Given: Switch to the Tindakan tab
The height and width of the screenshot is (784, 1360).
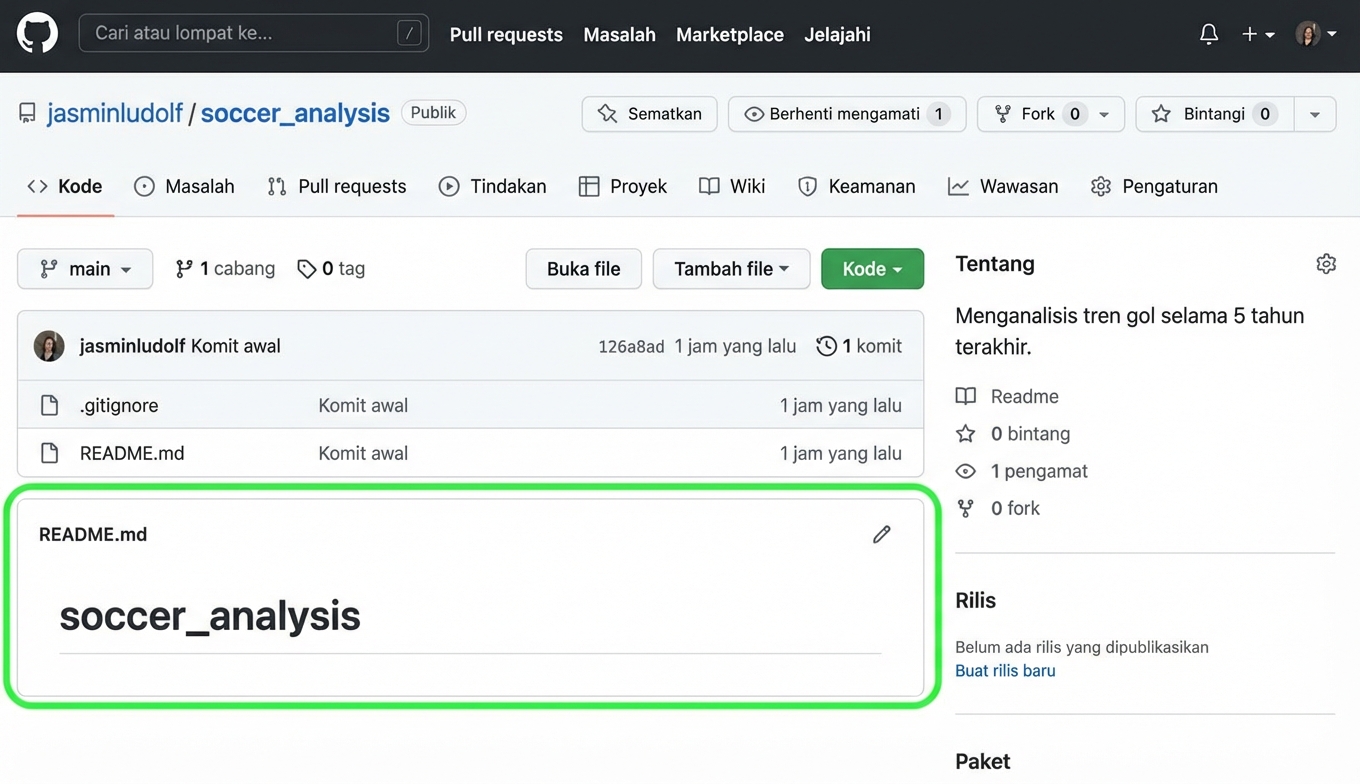Looking at the screenshot, I should [493, 186].
